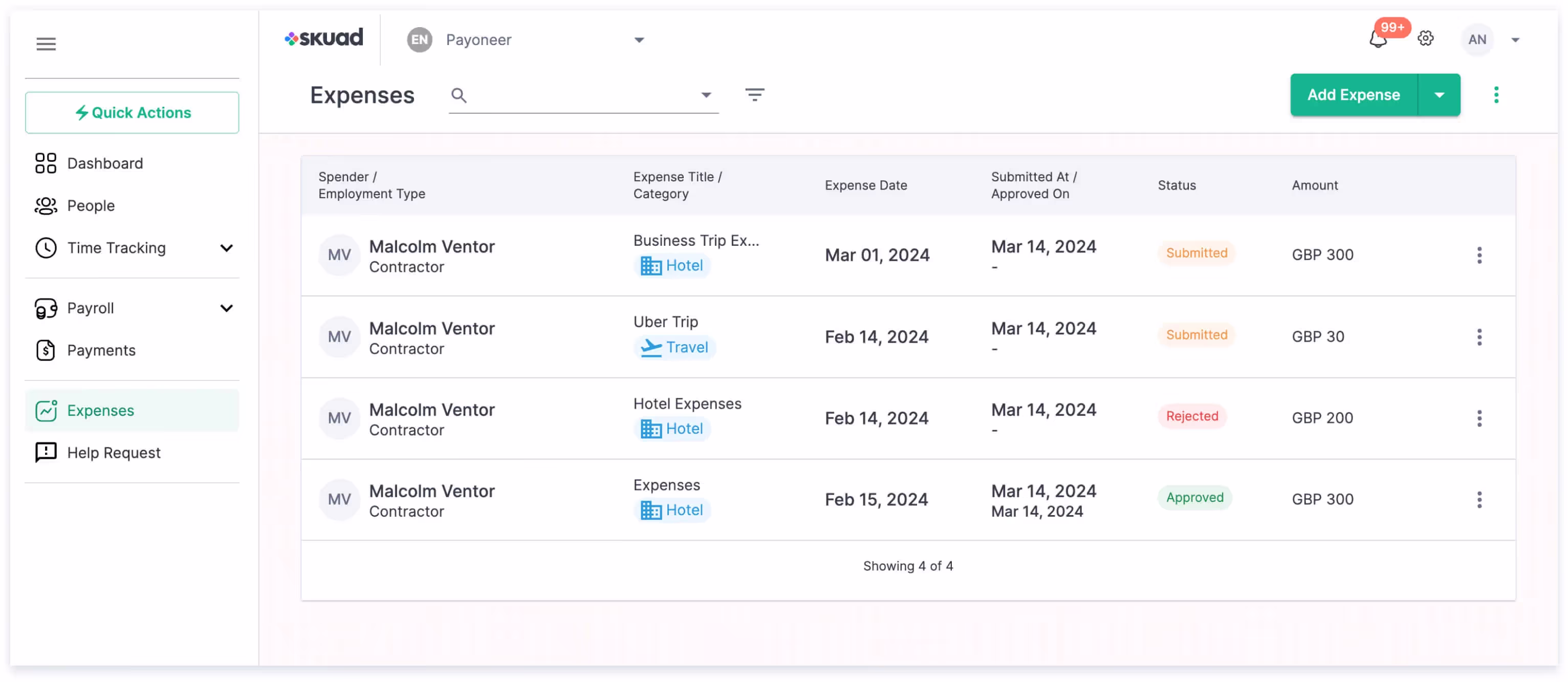
Task: Open the settings gear icon
Action: [x=1426, y=39]
